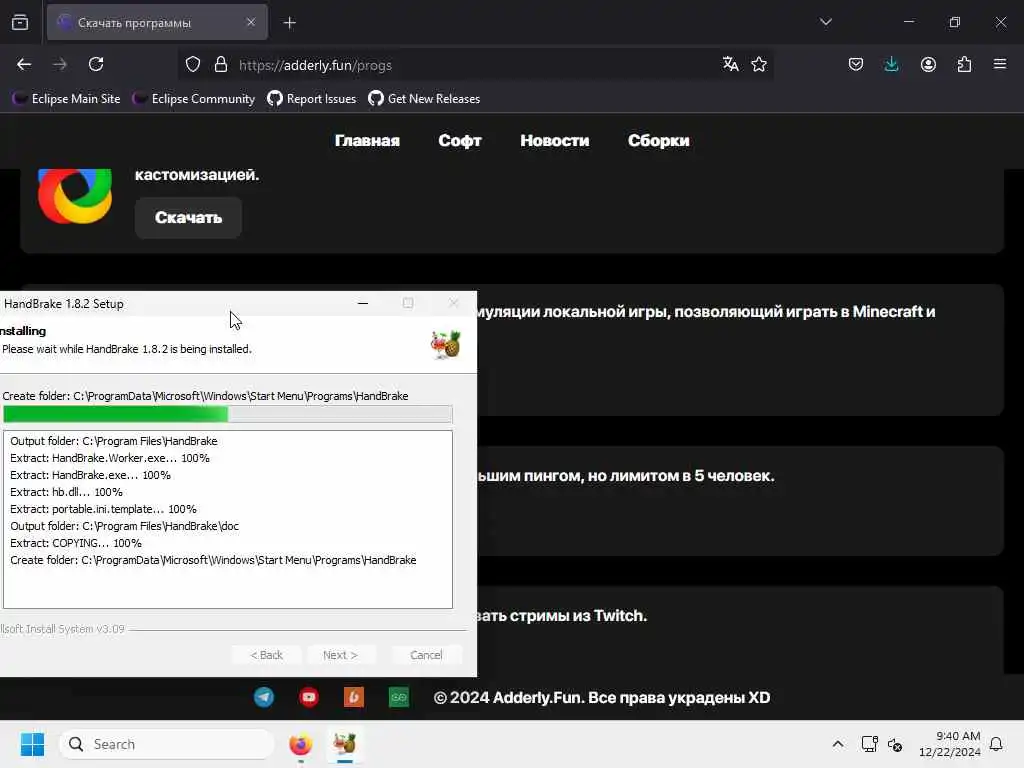This screenshot has width=1024, height=768.
Task: Open the Главная menu item
Action: [367, 140]
